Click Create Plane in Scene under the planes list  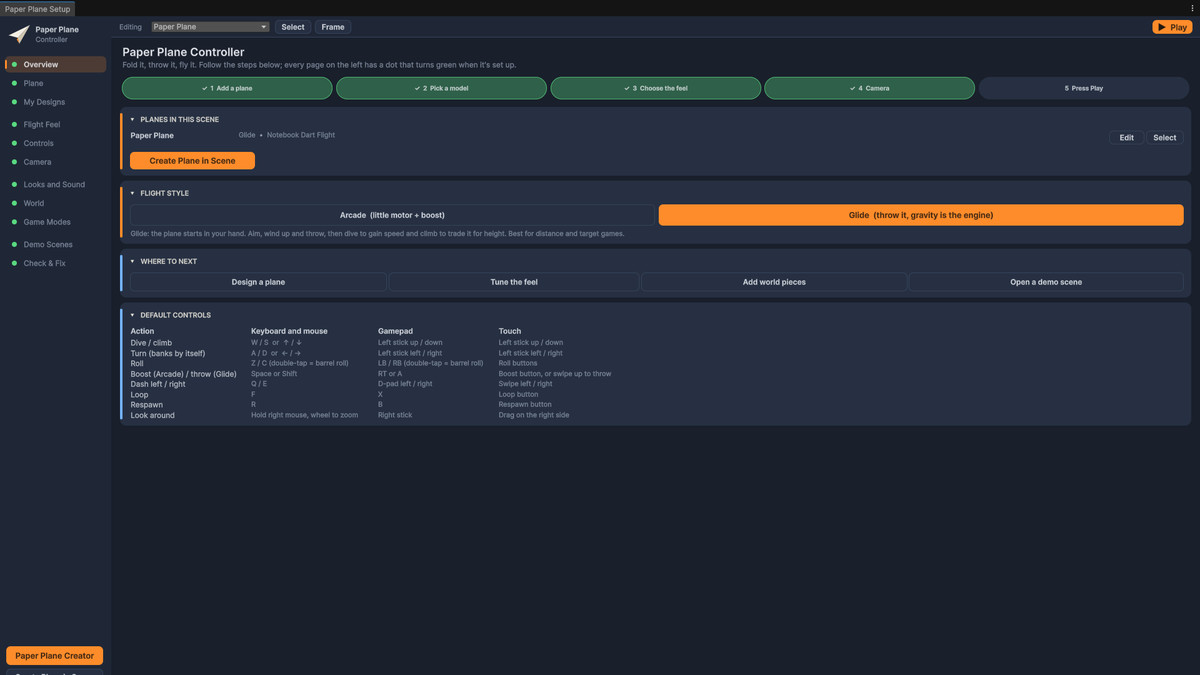(192, 161)
